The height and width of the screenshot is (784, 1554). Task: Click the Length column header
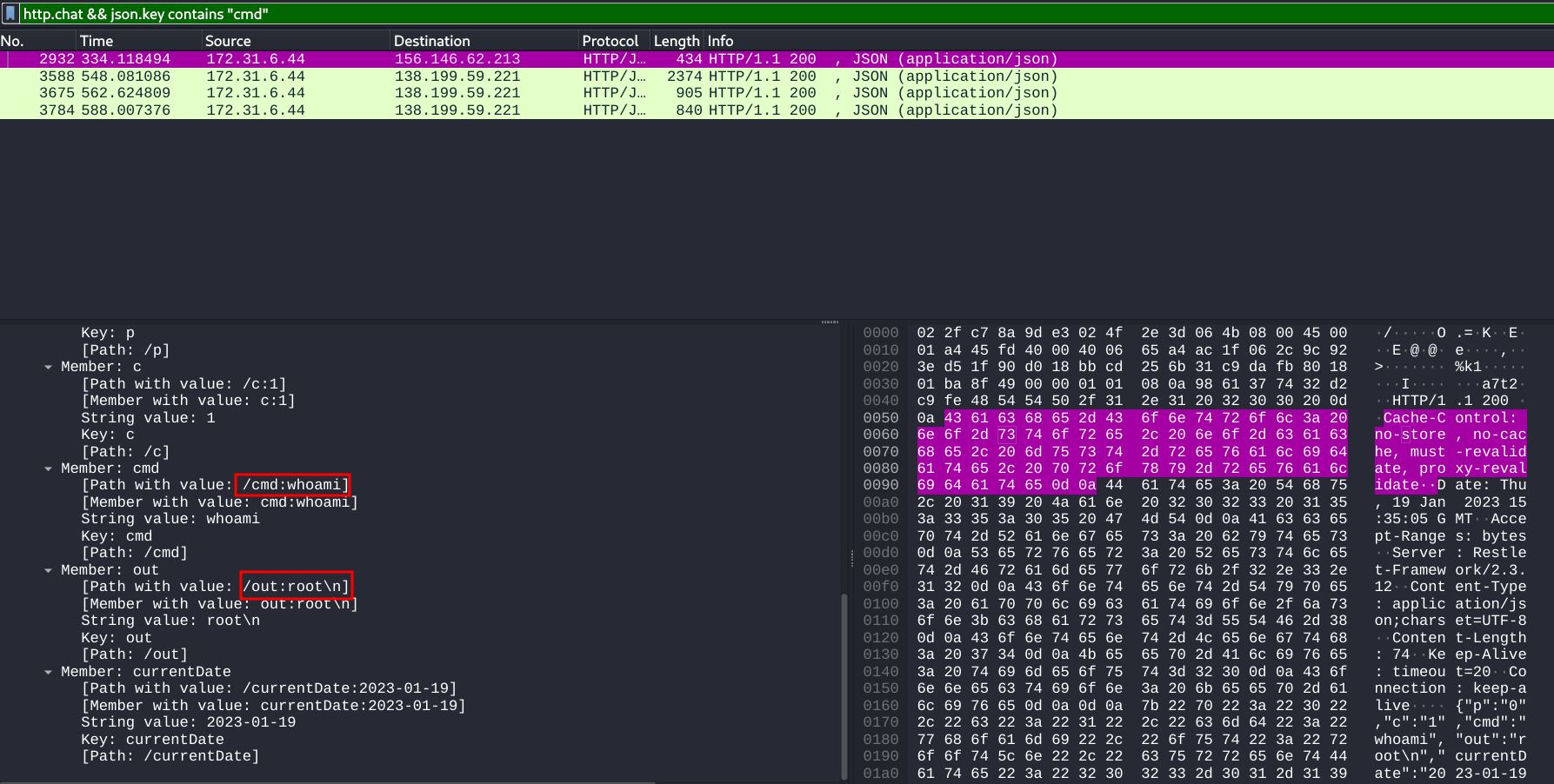pos(676,41)
